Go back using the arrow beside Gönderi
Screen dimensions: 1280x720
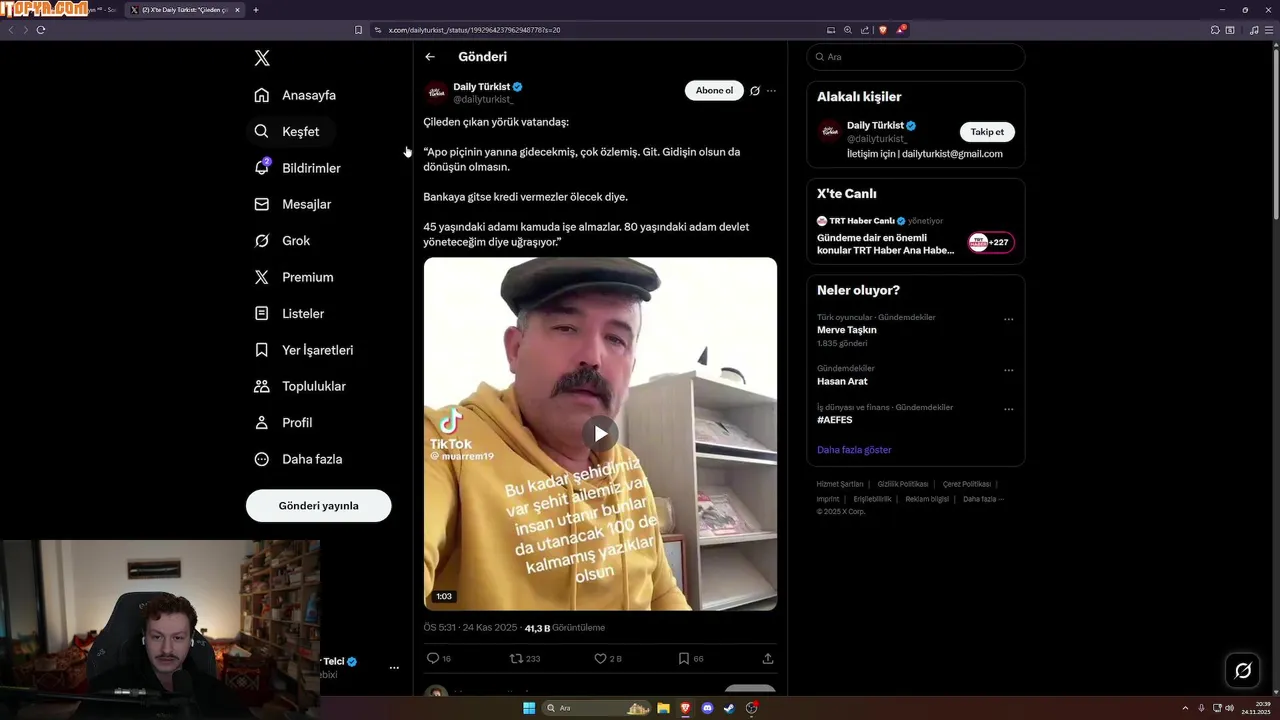(430, 57)
